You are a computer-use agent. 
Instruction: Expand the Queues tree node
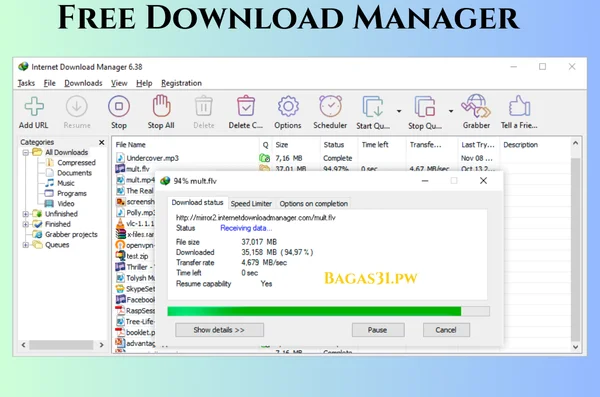26,245
